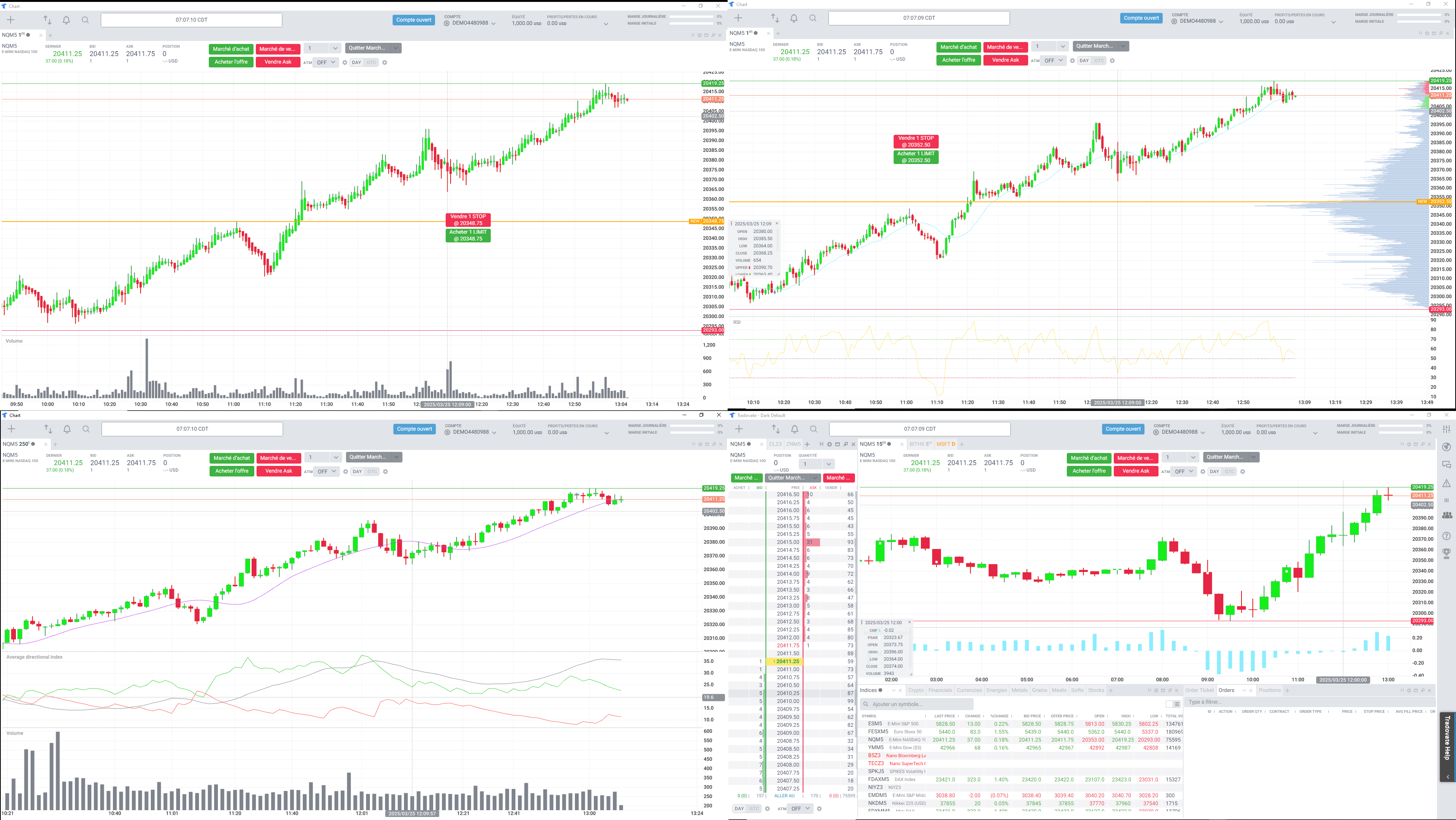Click Vendre Ask button in top-right chart
This screenshot has width=1456, height=820.
pyautogui.click(x=1005, y=60)
